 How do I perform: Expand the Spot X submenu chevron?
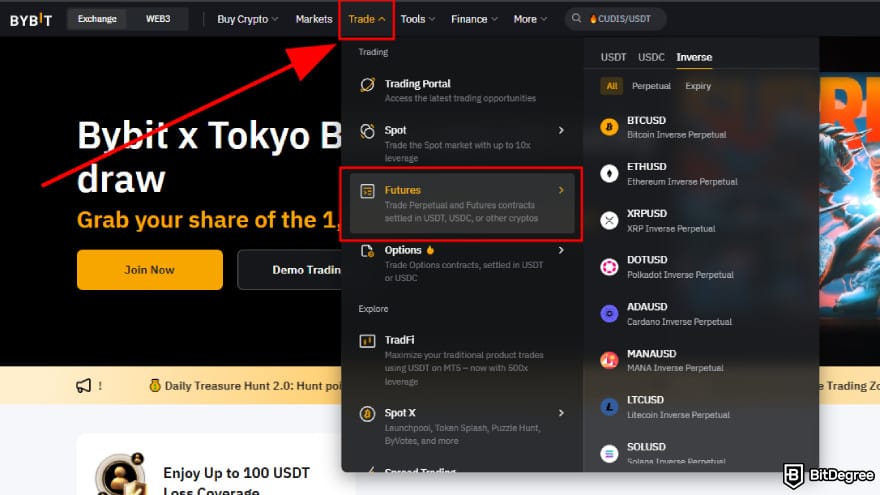(x=561, y=413)
